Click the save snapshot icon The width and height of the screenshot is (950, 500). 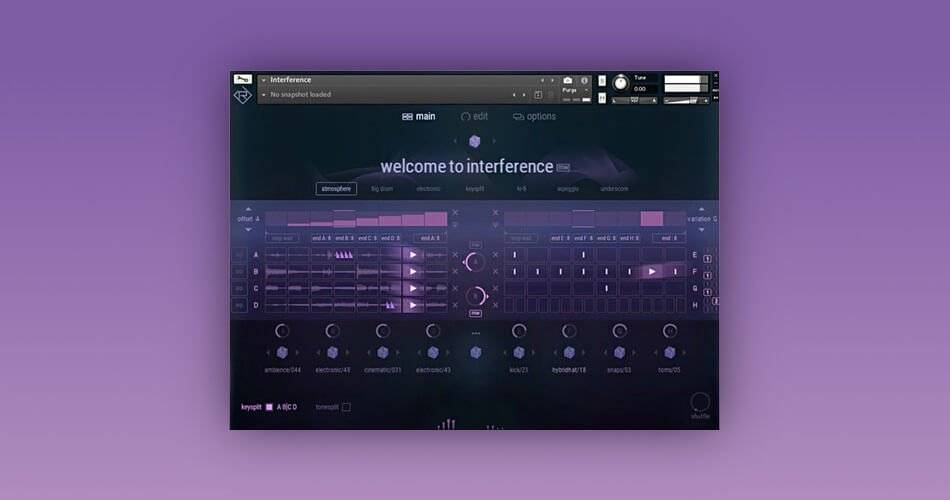(538, 95)
